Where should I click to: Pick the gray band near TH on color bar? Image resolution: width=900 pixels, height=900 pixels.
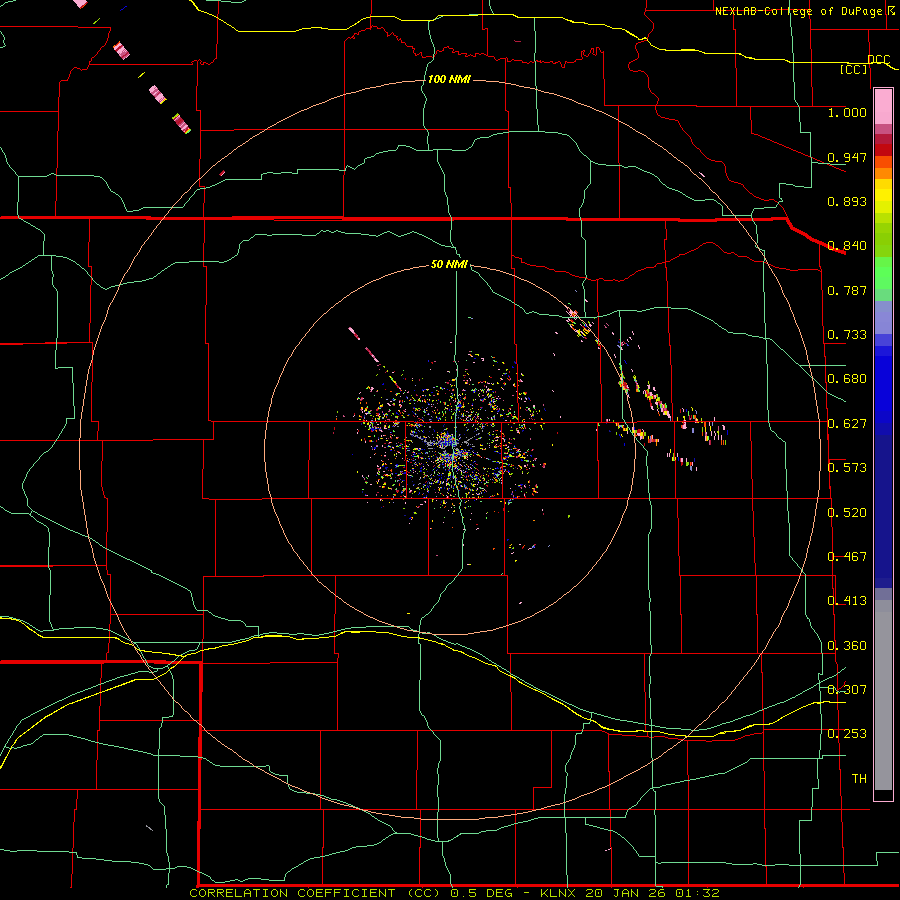(x=883, y=700)
